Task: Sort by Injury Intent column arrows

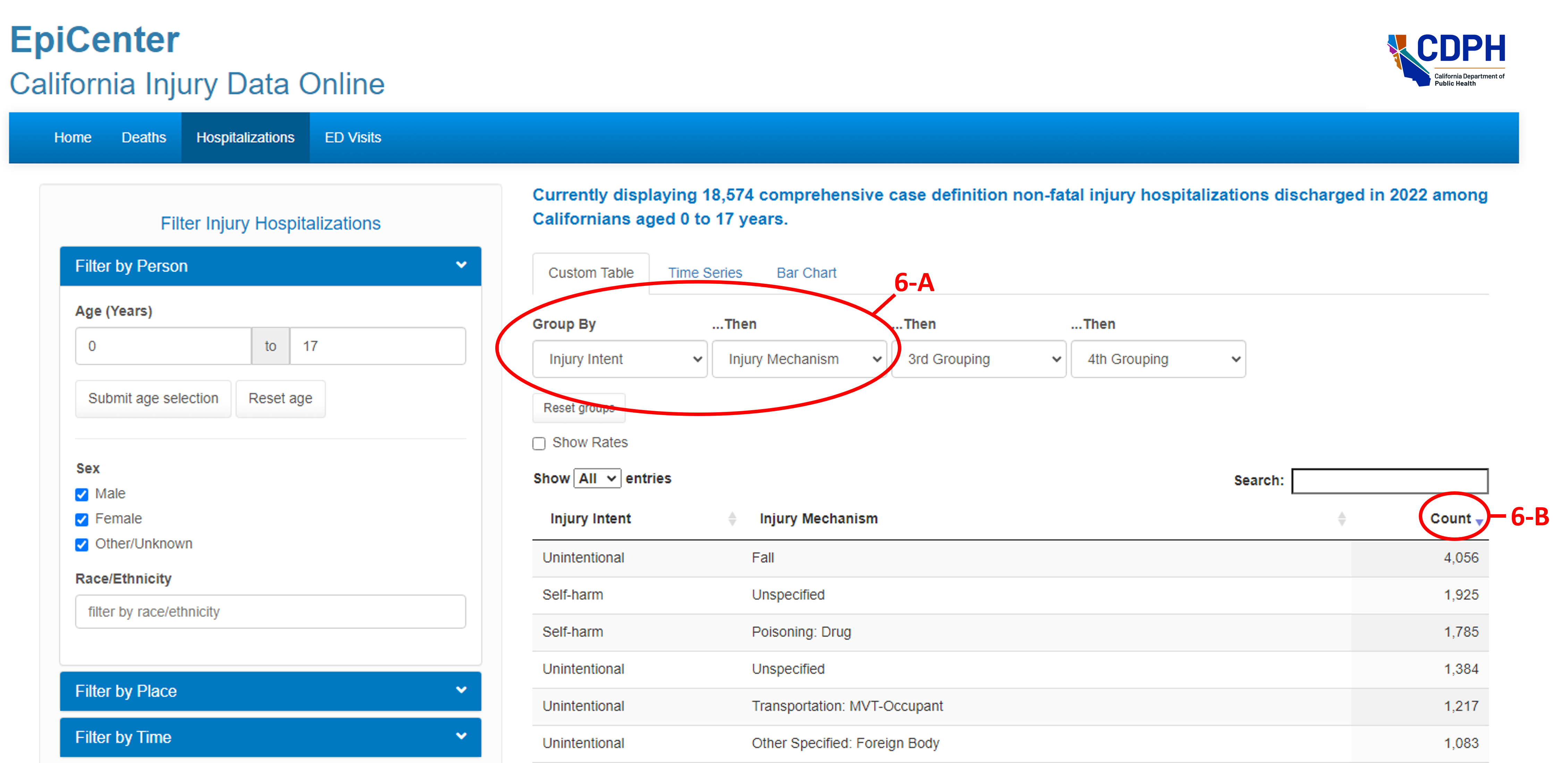Action: 732,518
